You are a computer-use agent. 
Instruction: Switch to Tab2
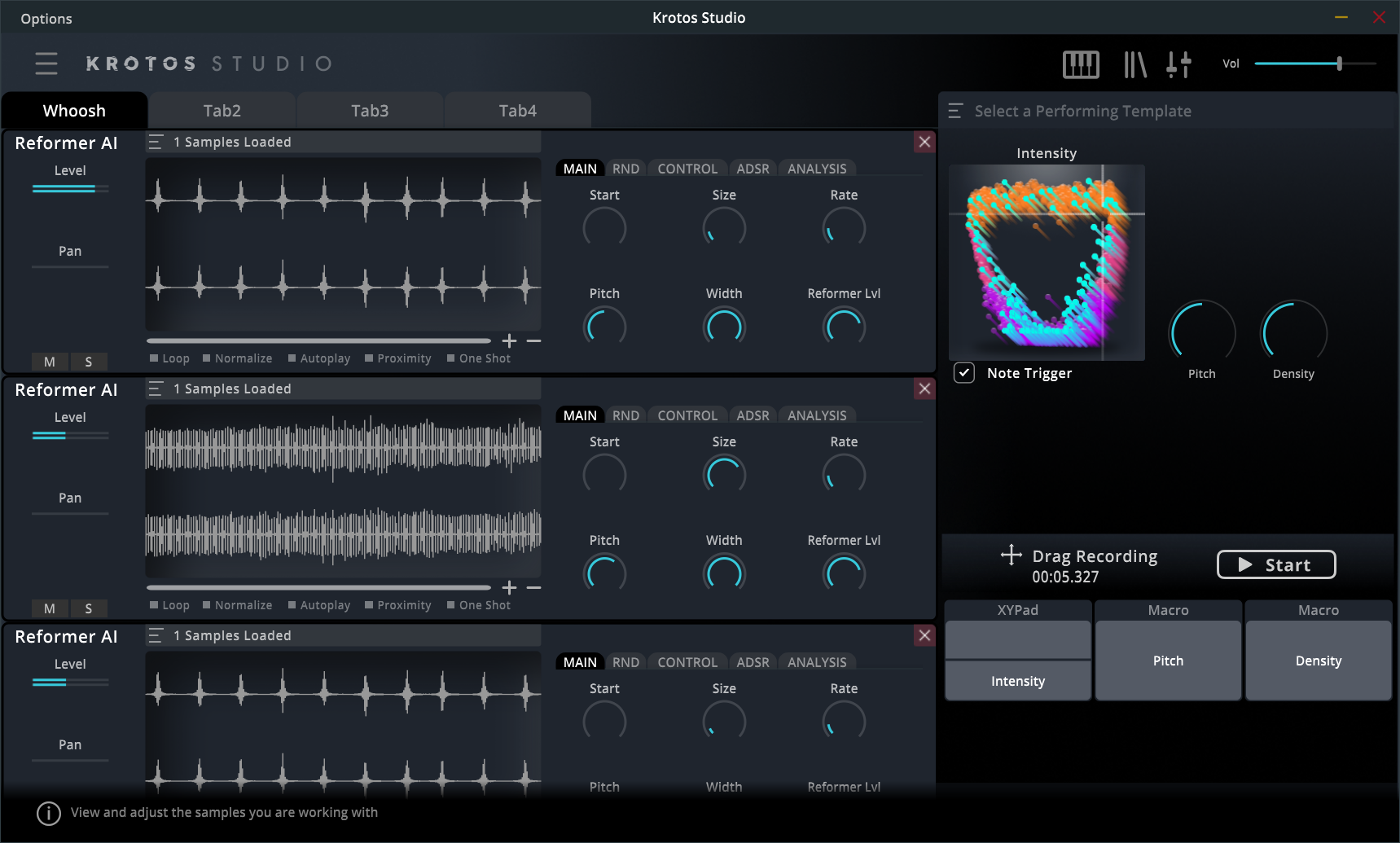click(222, 110)
